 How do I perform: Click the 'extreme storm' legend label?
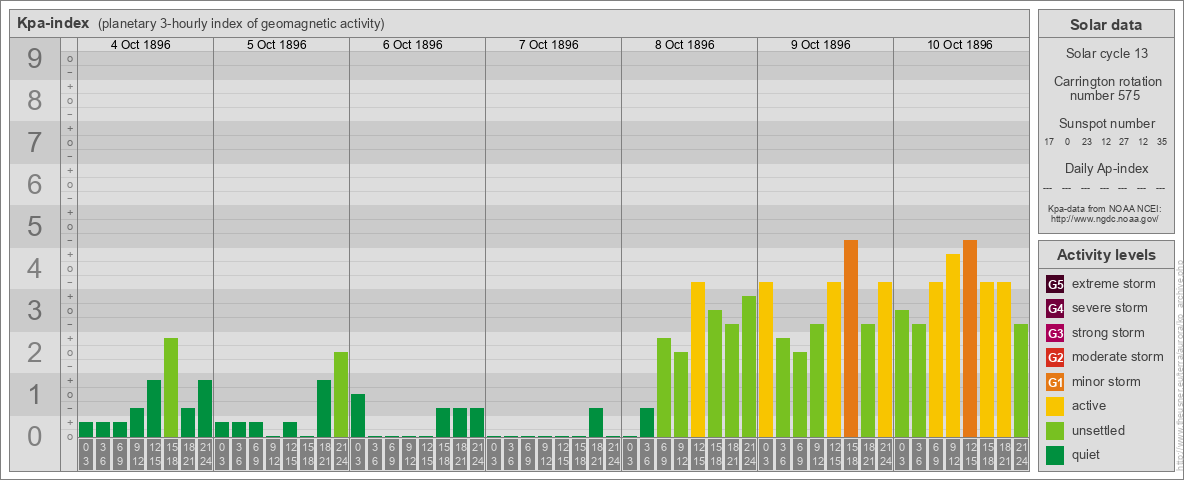point(1114,284)
